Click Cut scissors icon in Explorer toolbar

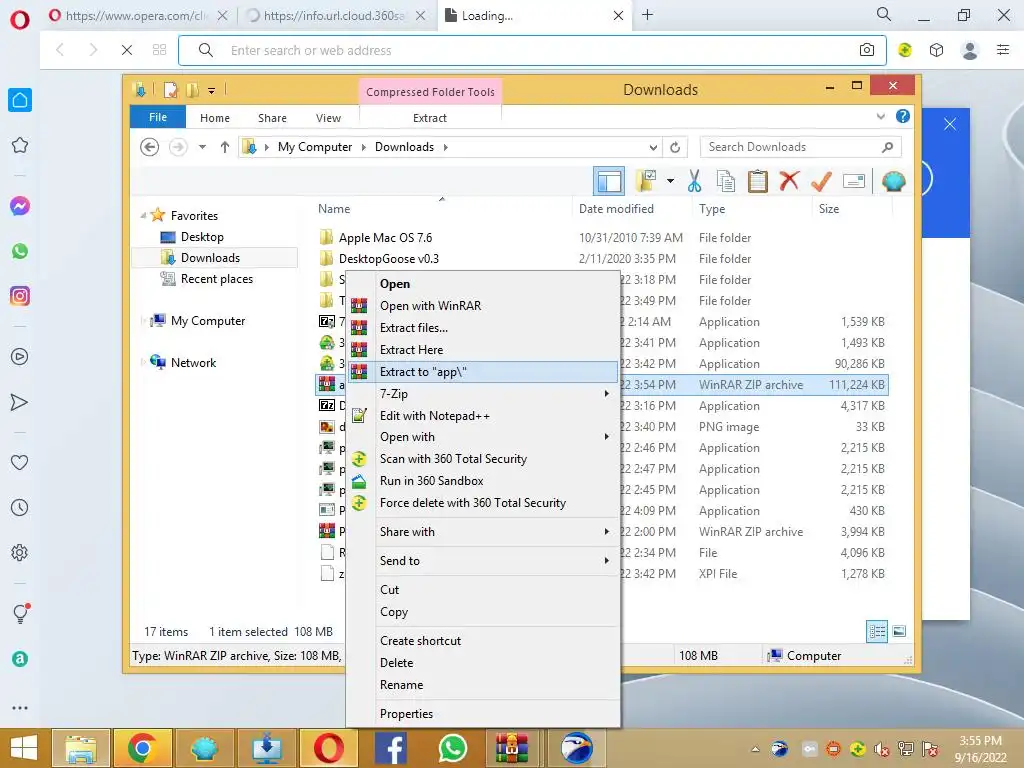pos(694,181)
